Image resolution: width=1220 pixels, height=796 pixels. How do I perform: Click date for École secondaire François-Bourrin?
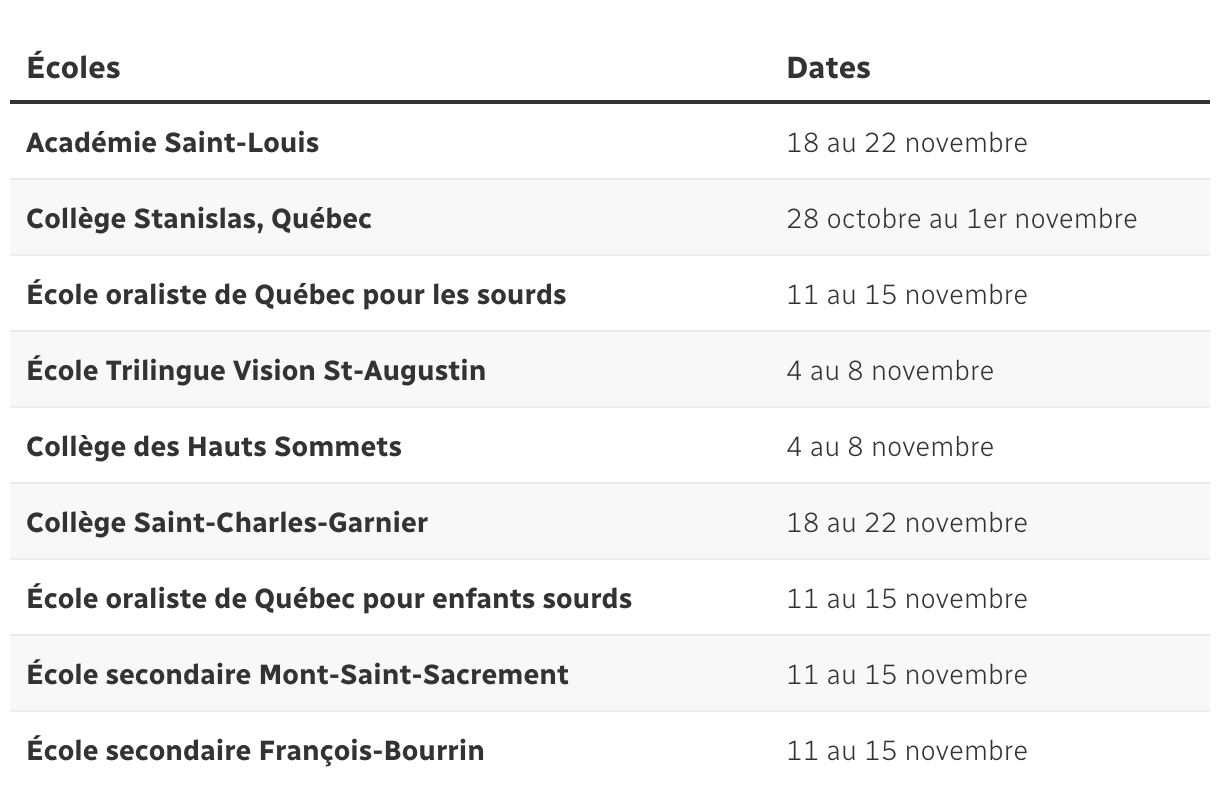(x=907, y=751)
